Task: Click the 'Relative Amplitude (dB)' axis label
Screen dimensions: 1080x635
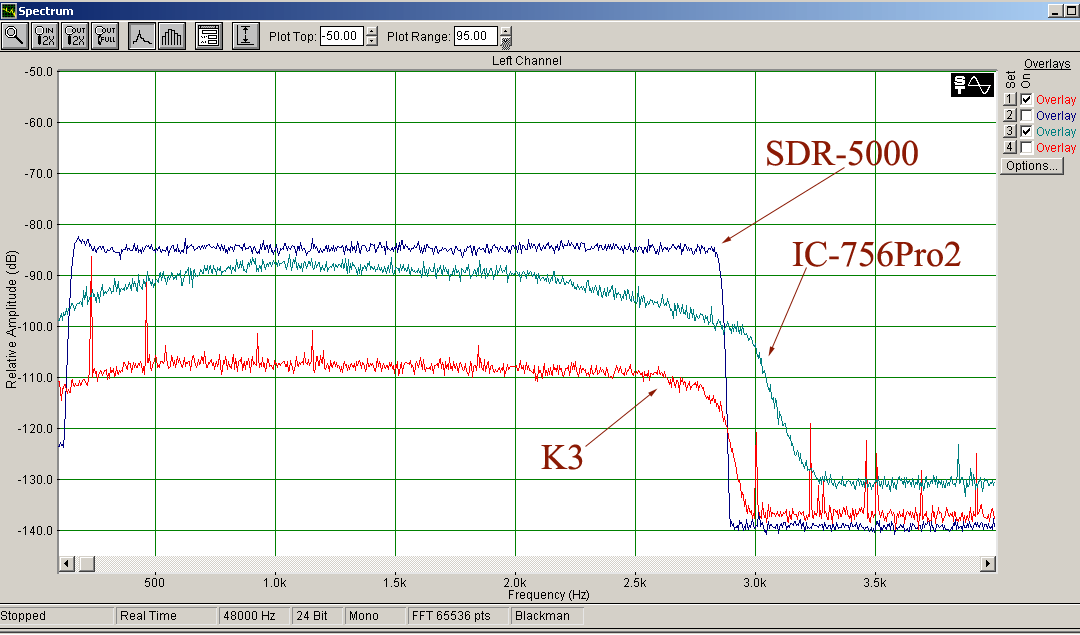Action: [x=11, y=320]
